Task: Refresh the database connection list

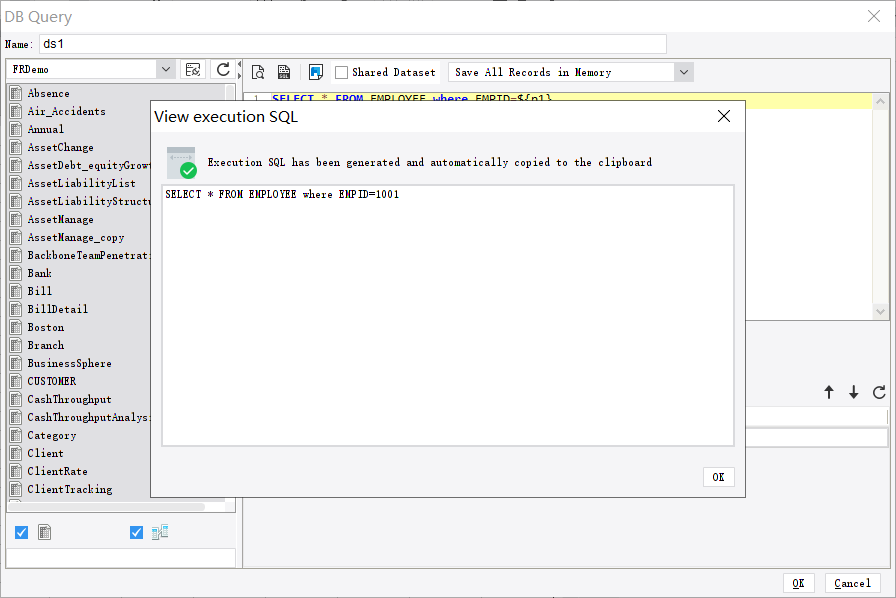Action: click(x=222, y=69)
